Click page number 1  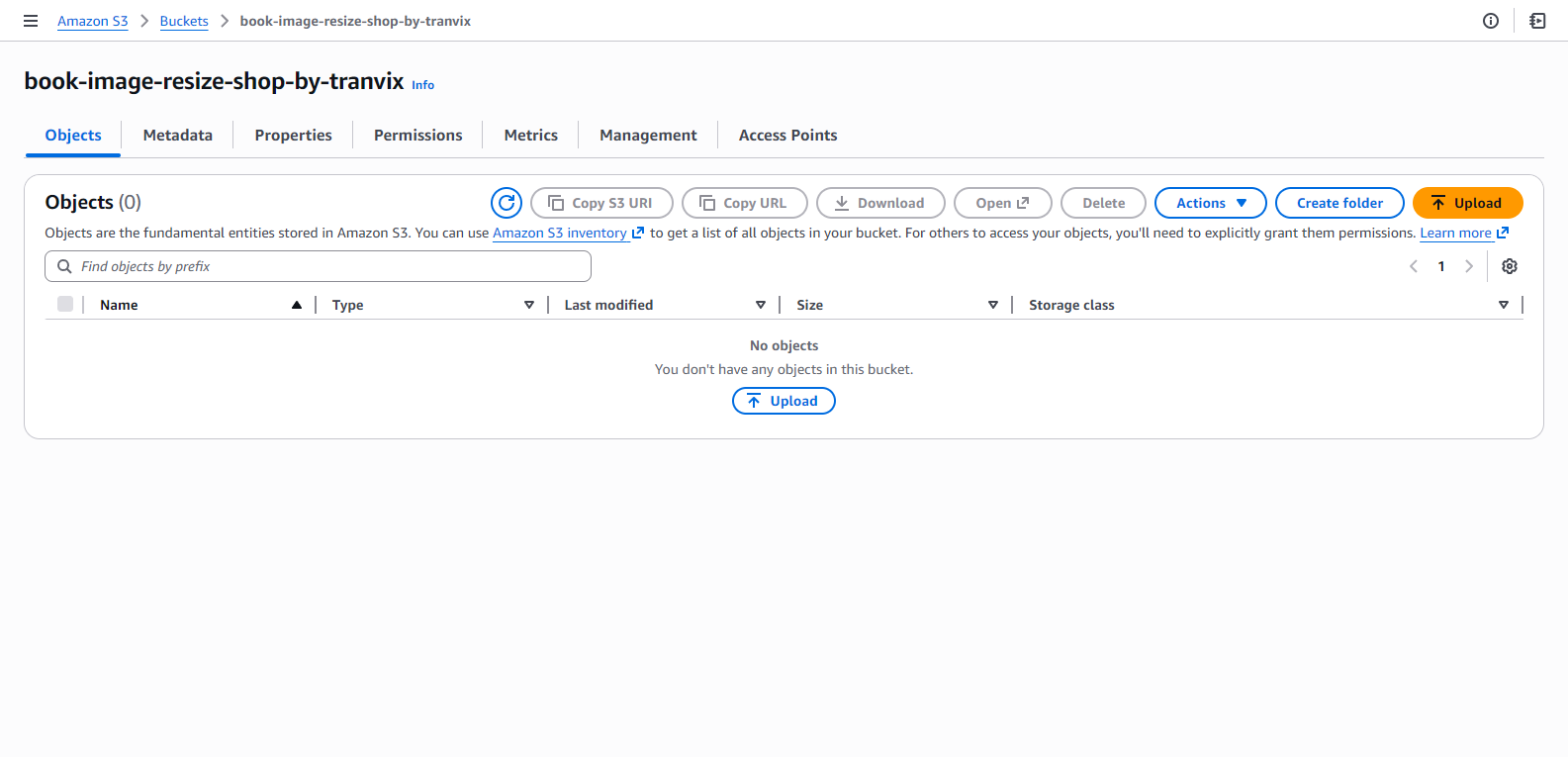1441,266
